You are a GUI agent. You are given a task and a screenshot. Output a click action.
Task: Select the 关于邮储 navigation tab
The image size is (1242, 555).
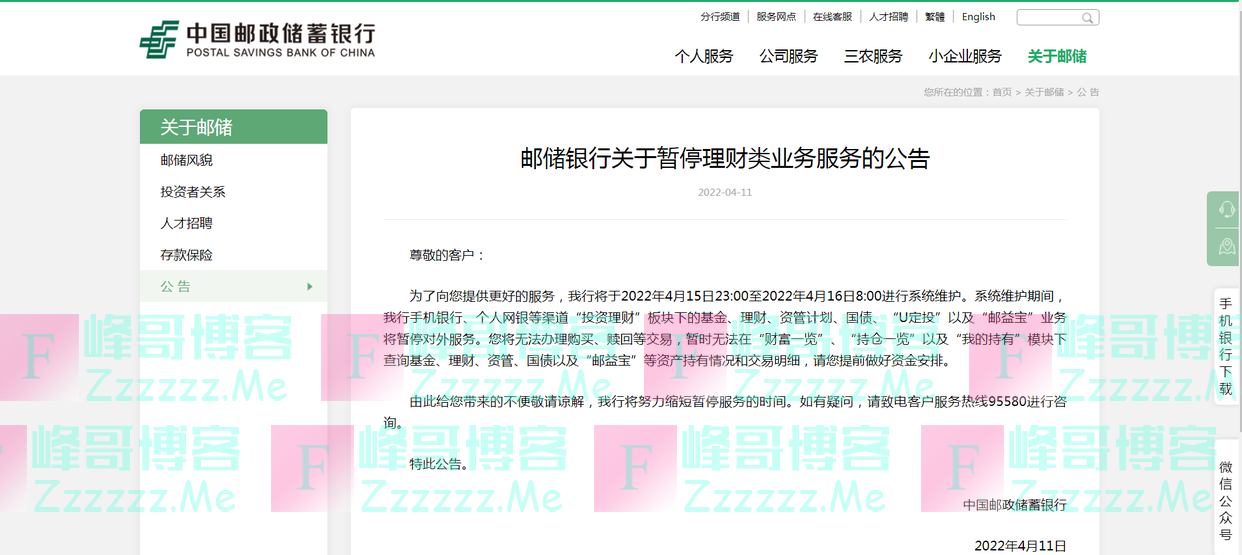1057,56
